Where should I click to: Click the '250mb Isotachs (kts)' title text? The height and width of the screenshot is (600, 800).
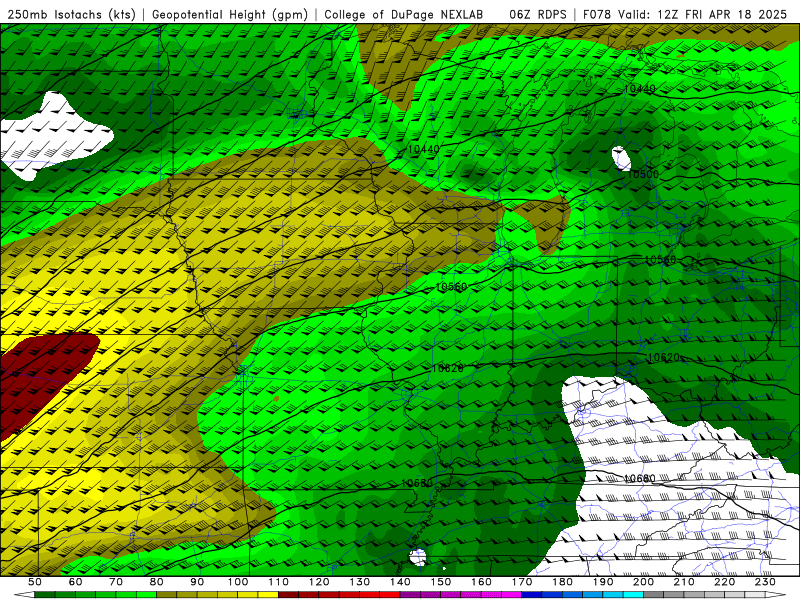(72, 15)
